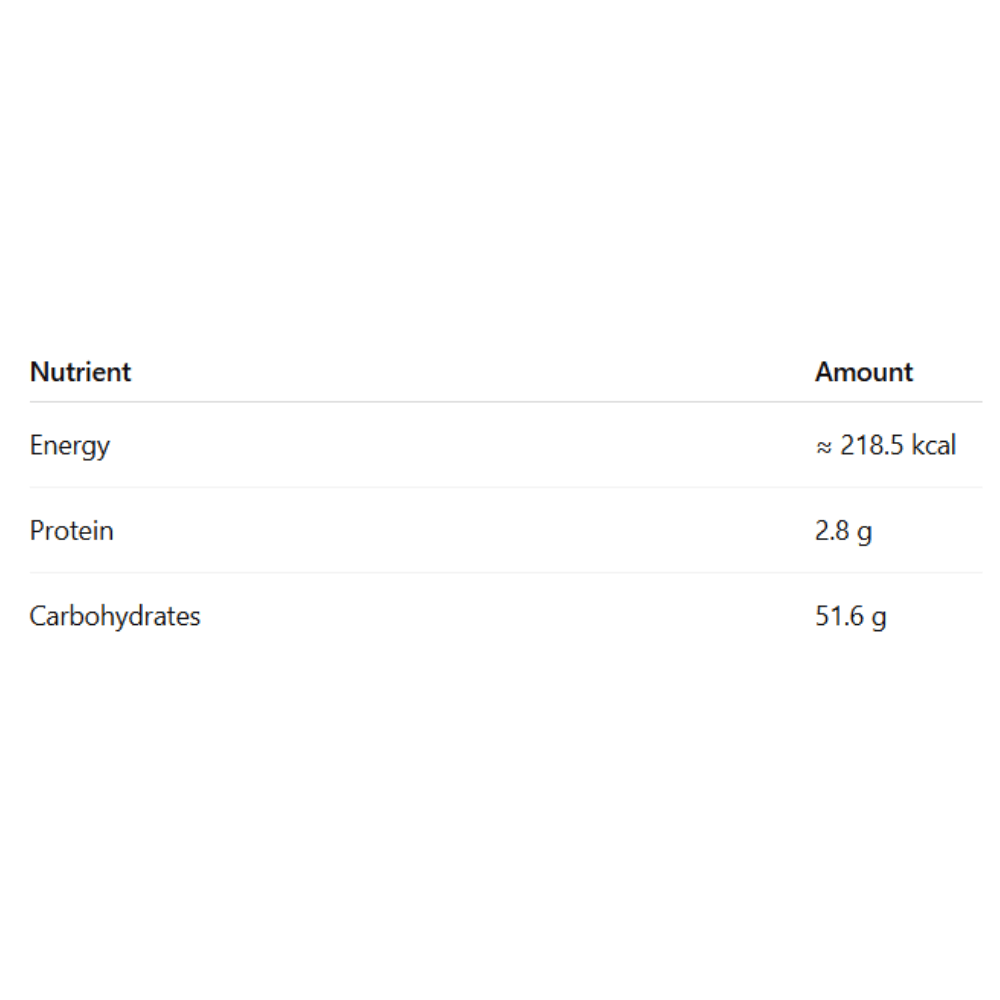This screenshot has width=1000, height=1000.
Task: Click the number "2.8" in Protein row
Action: (x=832, y=530)
